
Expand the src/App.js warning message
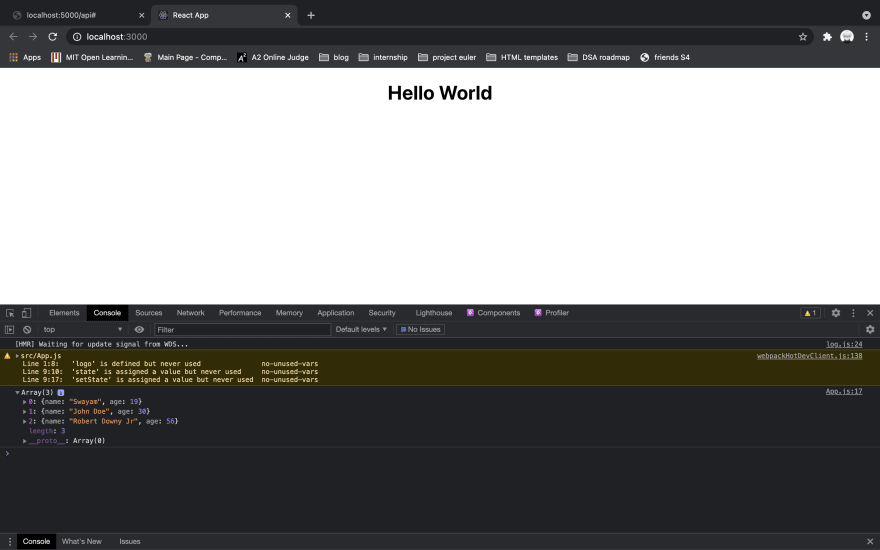[17, 356]
